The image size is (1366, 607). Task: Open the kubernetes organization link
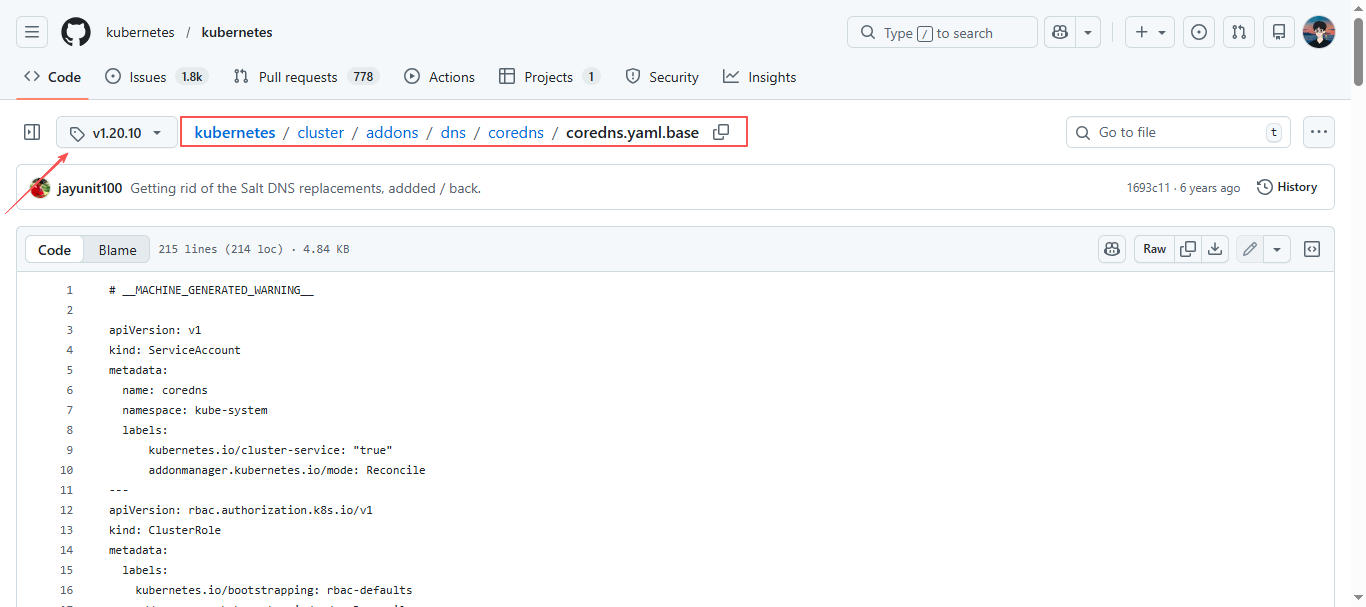pos(140,32)
